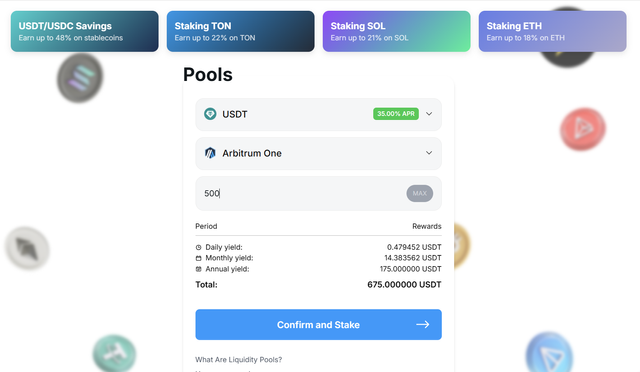Click the Arbitrum One network logo
The image size is (640, 372).
pos(210,153)
